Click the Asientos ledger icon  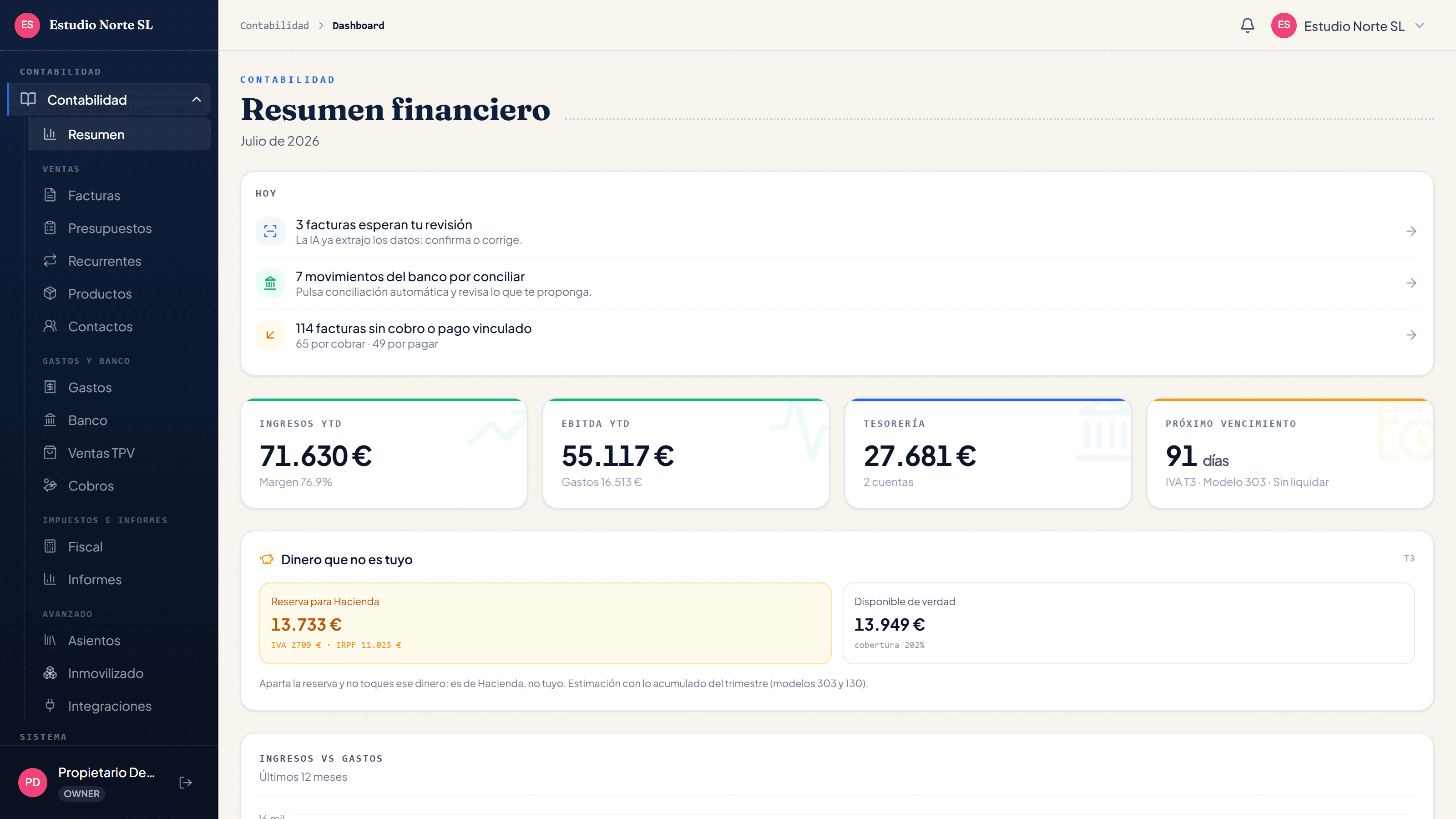[51, 640]
